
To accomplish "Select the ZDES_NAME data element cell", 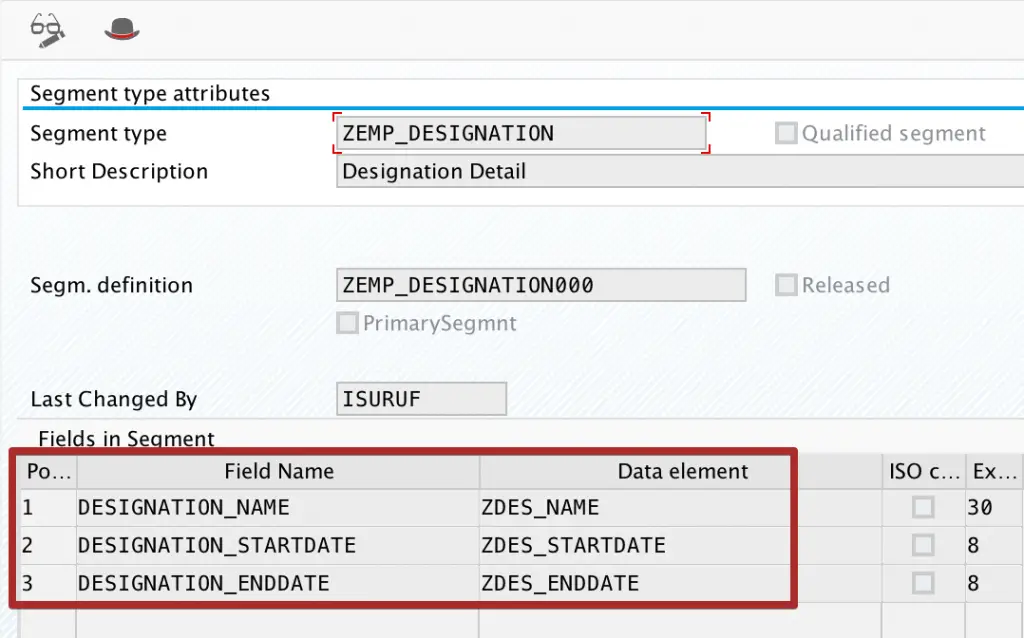I will [x=680, y=507].
